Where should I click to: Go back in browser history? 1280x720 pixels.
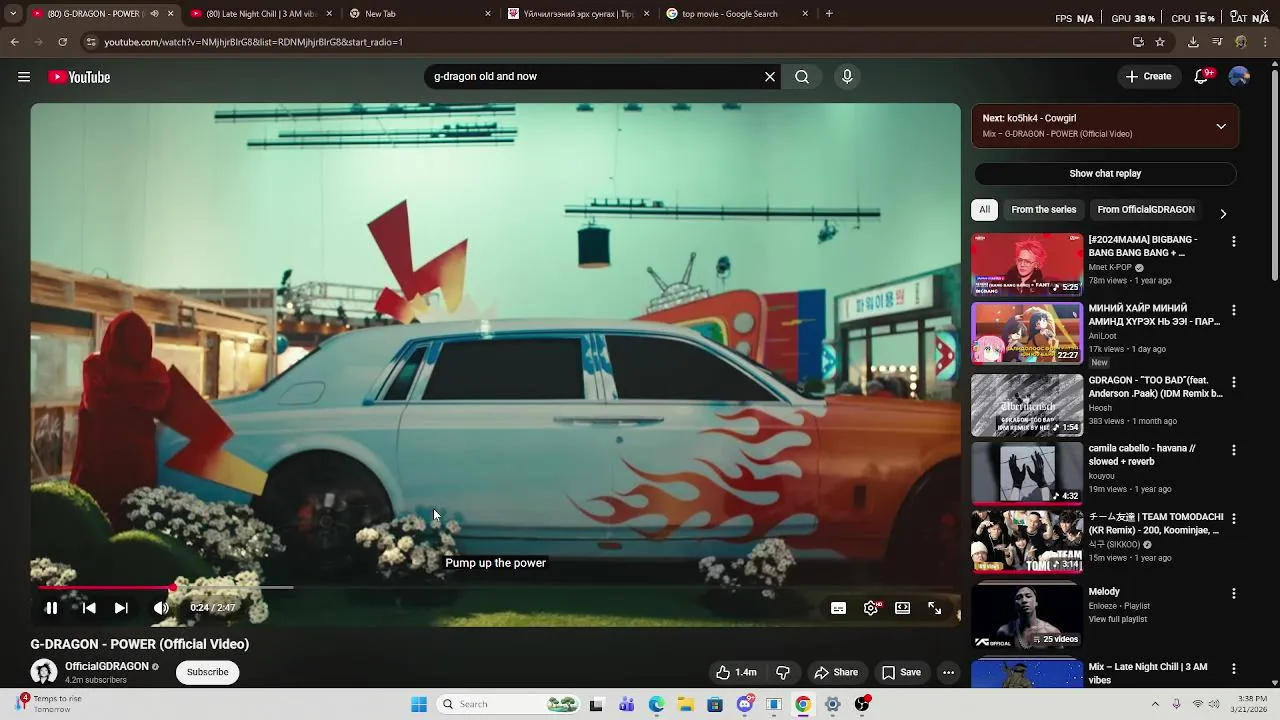[14, 42]
